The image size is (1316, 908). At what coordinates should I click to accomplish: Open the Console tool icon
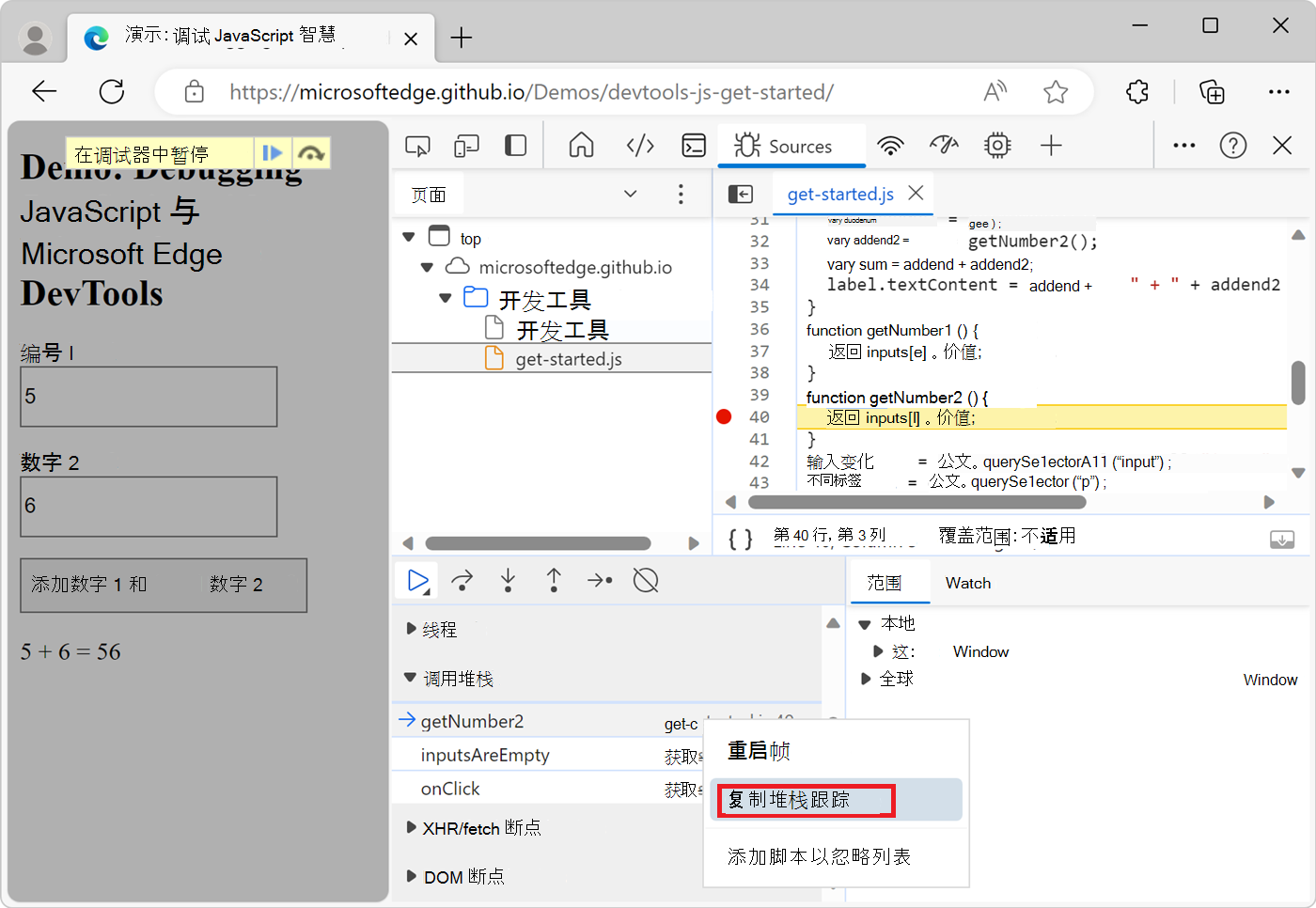694,146
